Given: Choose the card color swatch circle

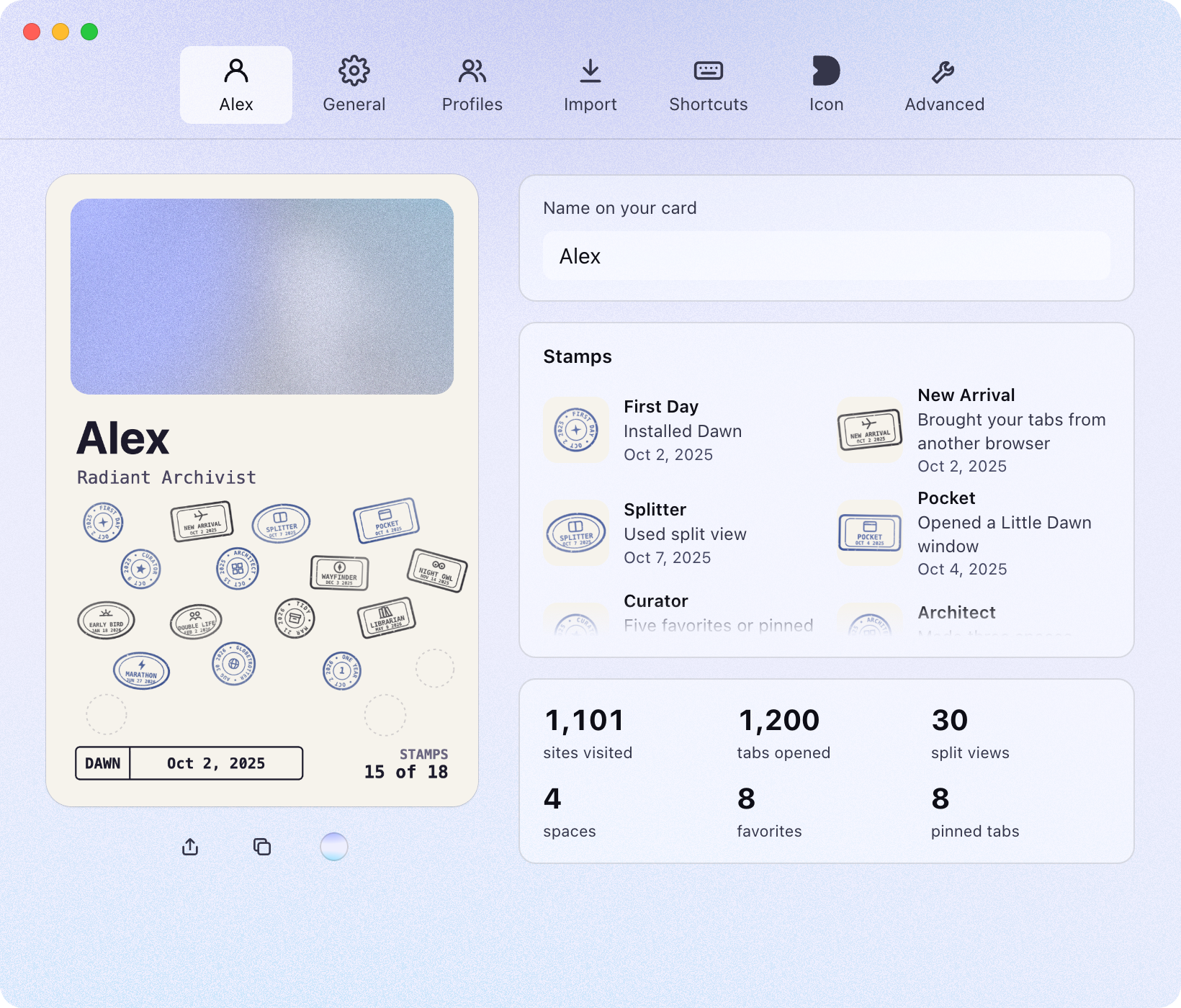Looking at the screenshot, I should tap(334, 847).
